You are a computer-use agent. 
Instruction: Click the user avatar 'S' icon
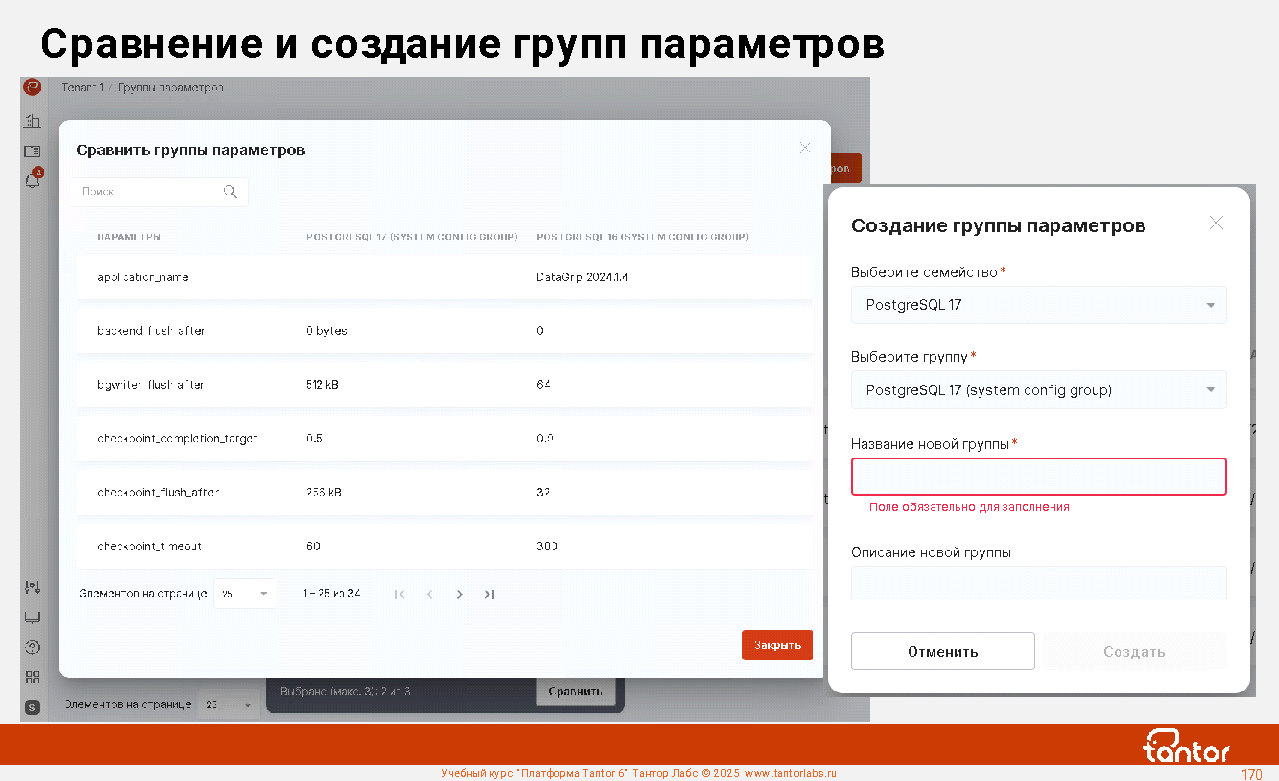click(32, 707)
